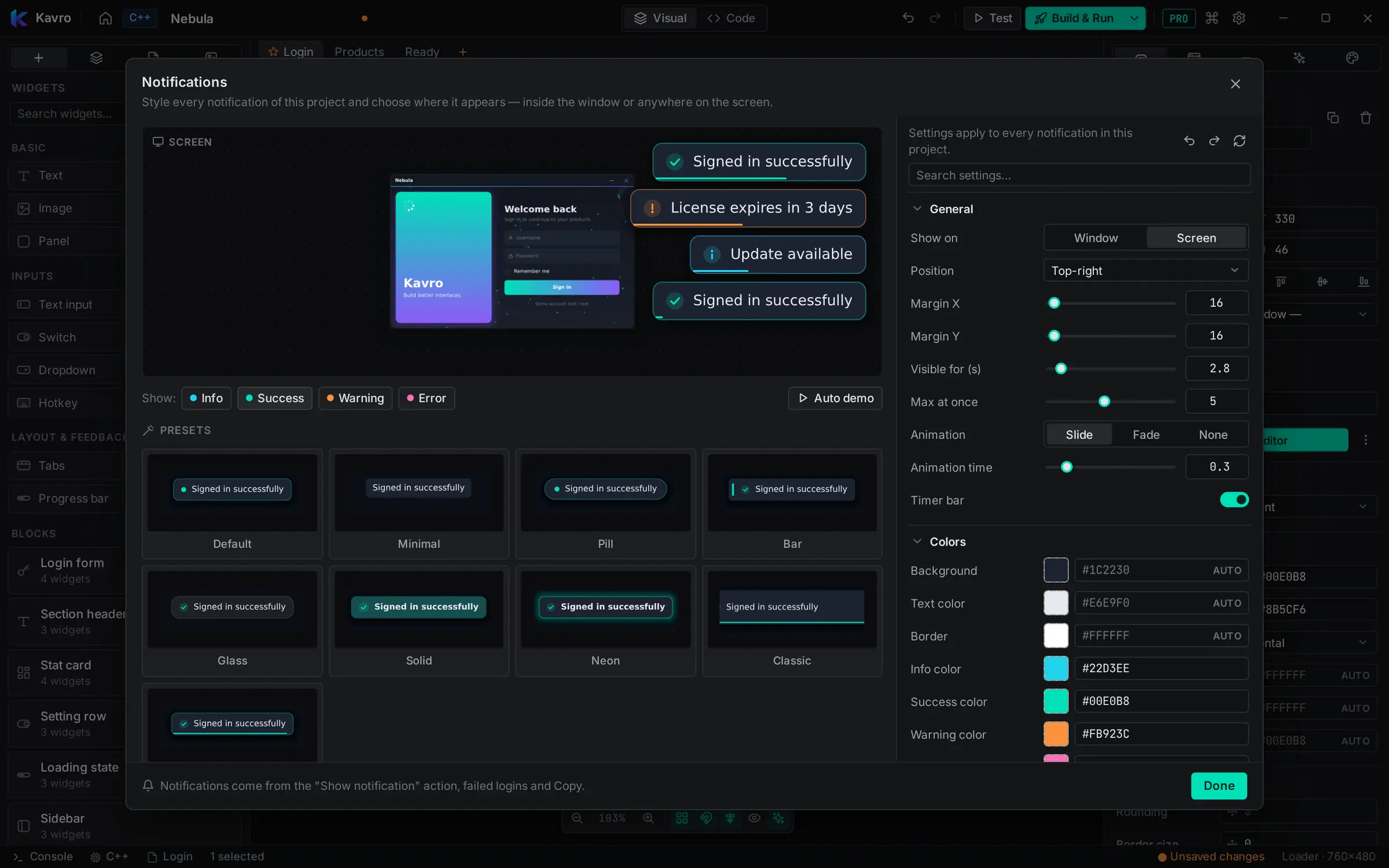Set Show on to Window
Image resolution: width=1389 pixels, height=868 pixels.
(1096, 238)
